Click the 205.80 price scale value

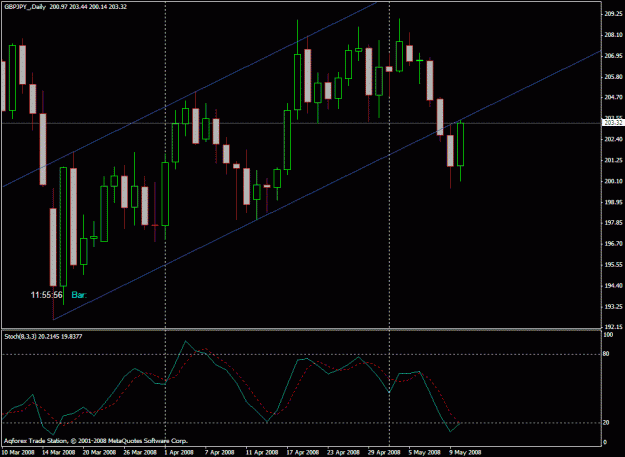pos(613,76)
